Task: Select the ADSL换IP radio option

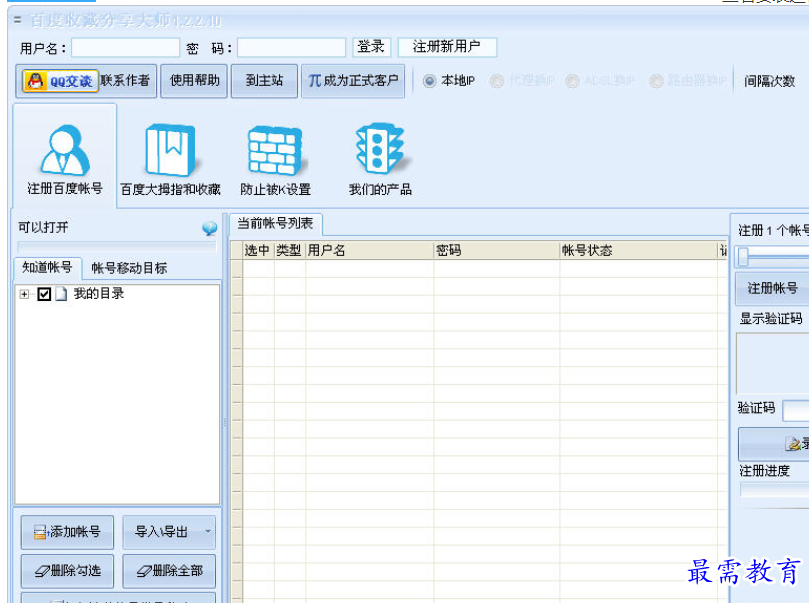Action: tap(572, 81)
